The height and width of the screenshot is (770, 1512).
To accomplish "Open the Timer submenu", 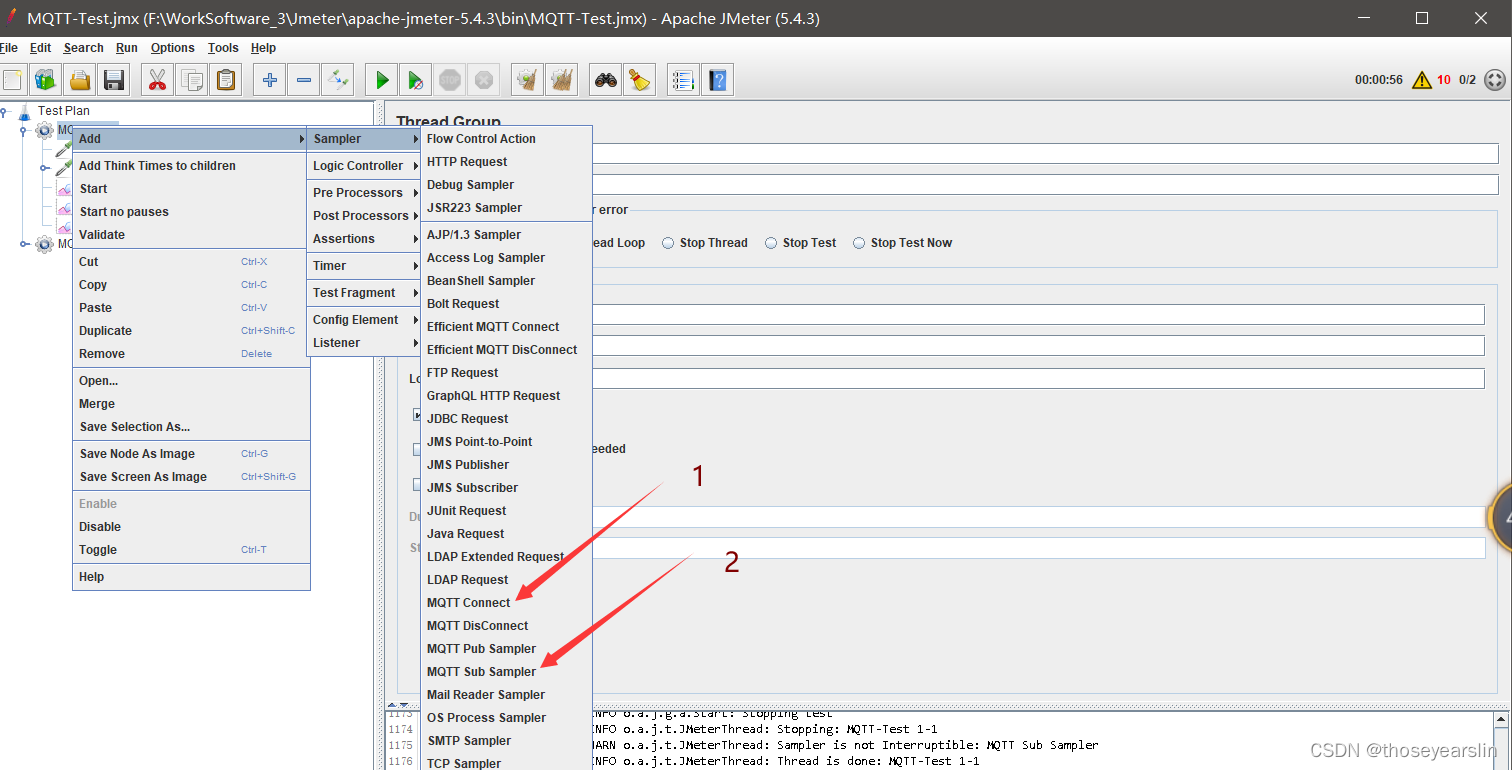I will coord(364,266).
